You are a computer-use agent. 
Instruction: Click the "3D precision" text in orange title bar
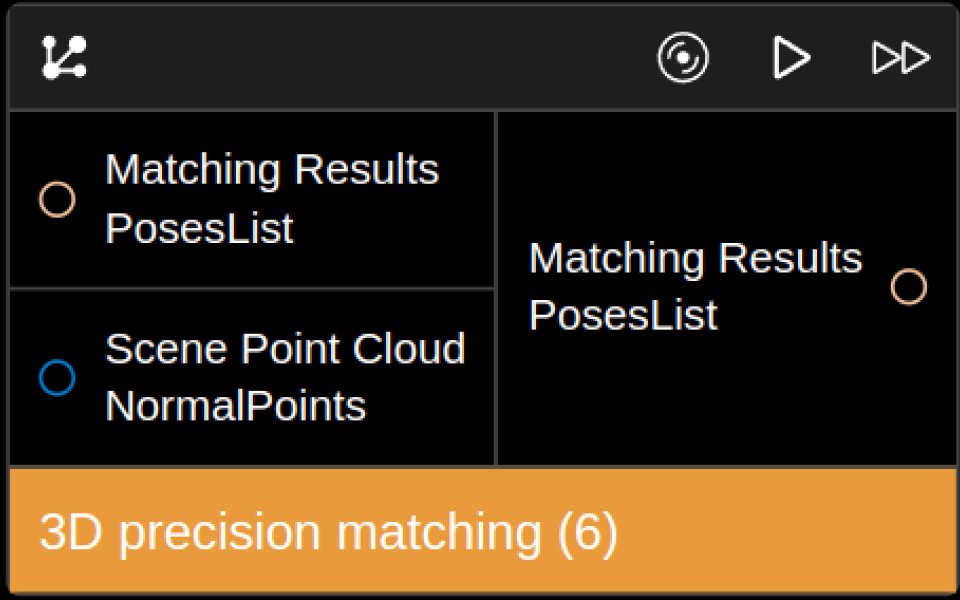pos(180,533)
